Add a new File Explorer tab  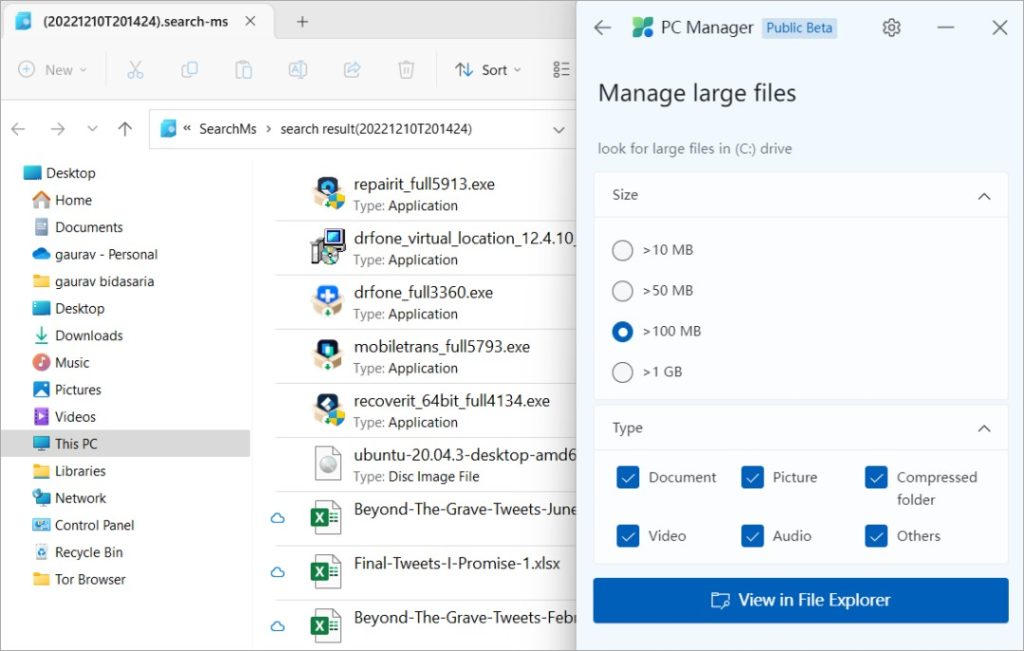302,22
